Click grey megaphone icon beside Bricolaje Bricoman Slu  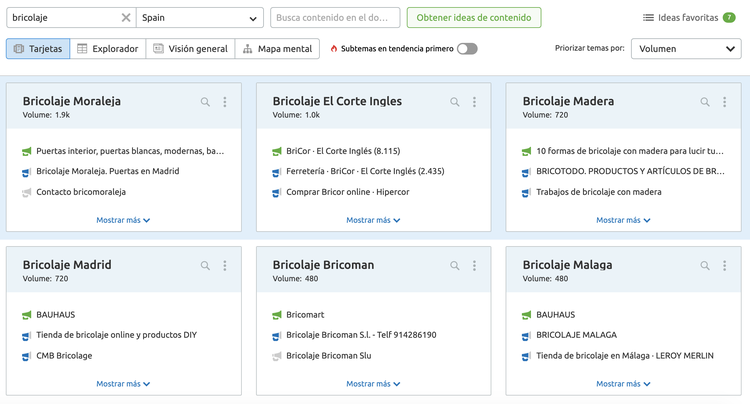tap(276, 356)
